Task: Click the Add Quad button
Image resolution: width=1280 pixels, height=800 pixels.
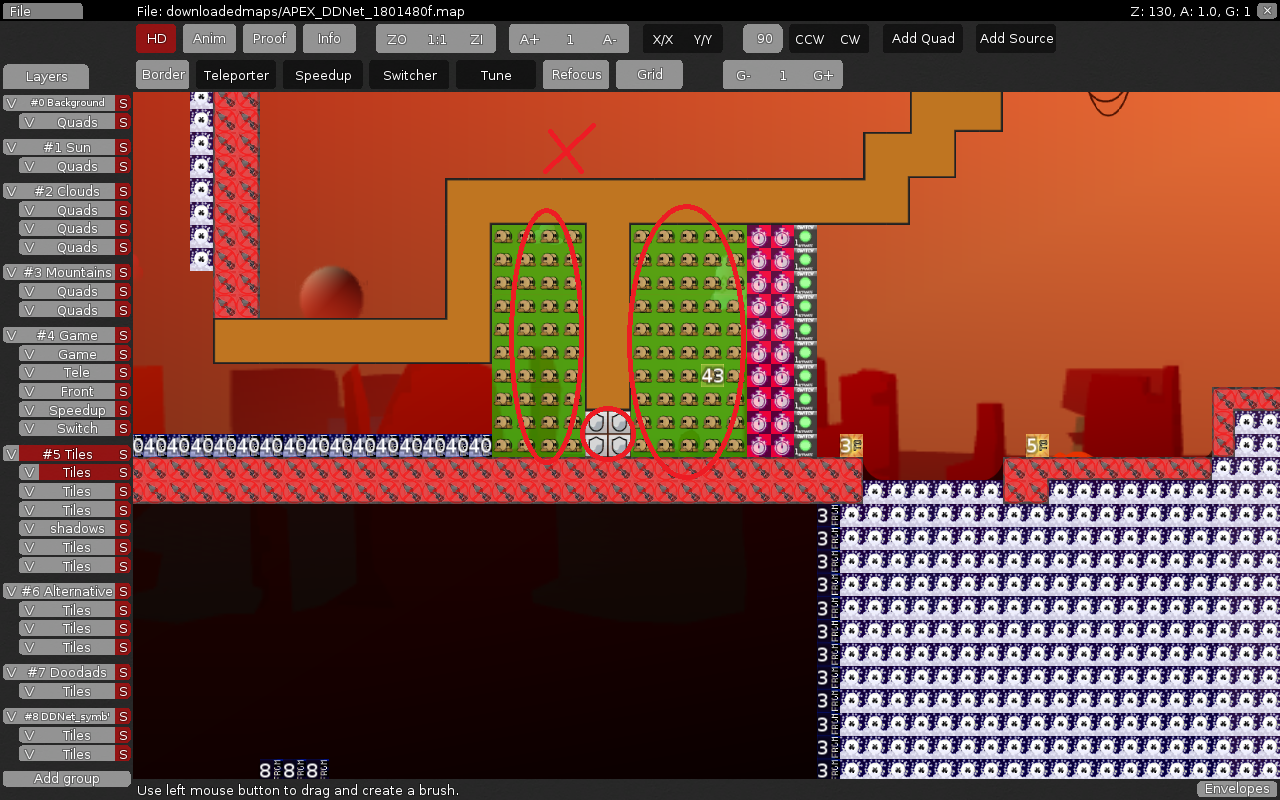Action: click(x=923, y=39)
